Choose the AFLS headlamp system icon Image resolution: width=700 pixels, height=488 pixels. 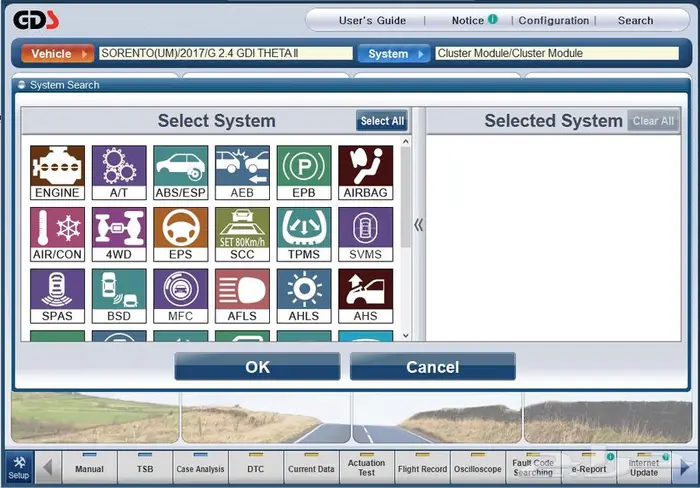coord(242,294)
